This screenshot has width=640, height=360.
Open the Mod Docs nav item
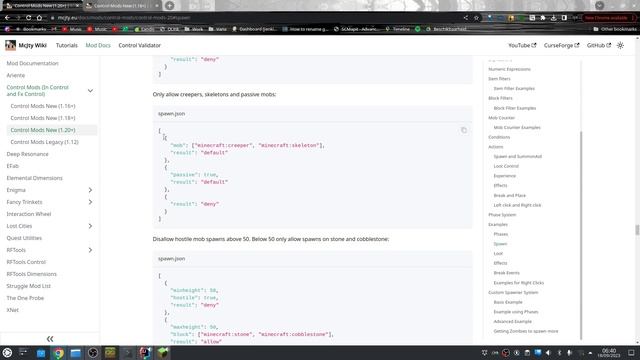pyautogui.click(x=98, y=45)
